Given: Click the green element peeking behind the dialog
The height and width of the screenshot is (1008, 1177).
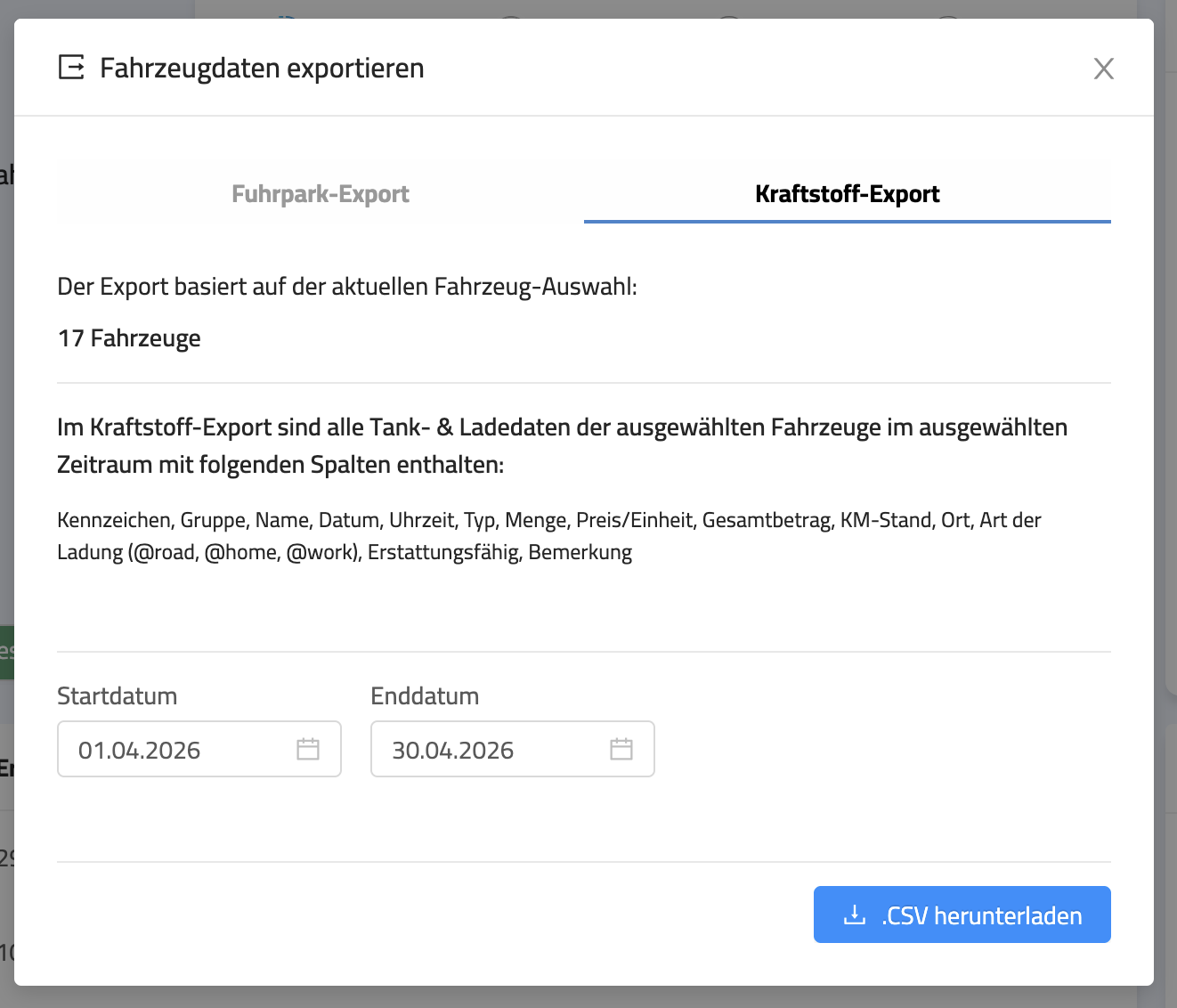Looking at the screenshot, I should [6, 652].
